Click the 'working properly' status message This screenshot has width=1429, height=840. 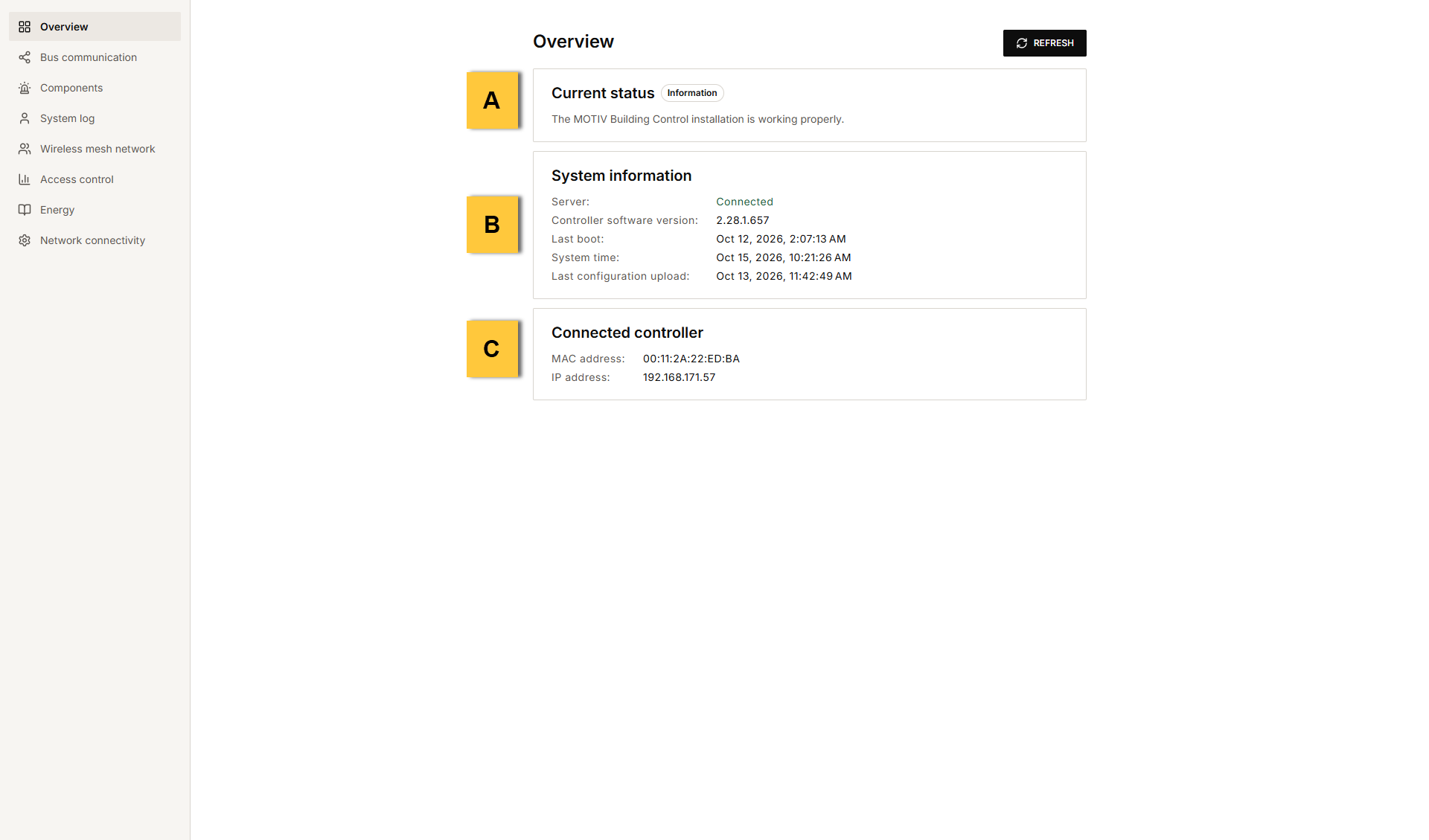tap(697, 119)
